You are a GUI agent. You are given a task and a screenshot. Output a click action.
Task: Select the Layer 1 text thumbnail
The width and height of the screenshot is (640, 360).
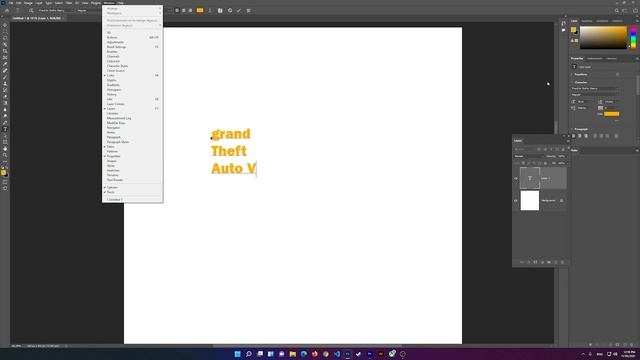[x=530, y=178]
